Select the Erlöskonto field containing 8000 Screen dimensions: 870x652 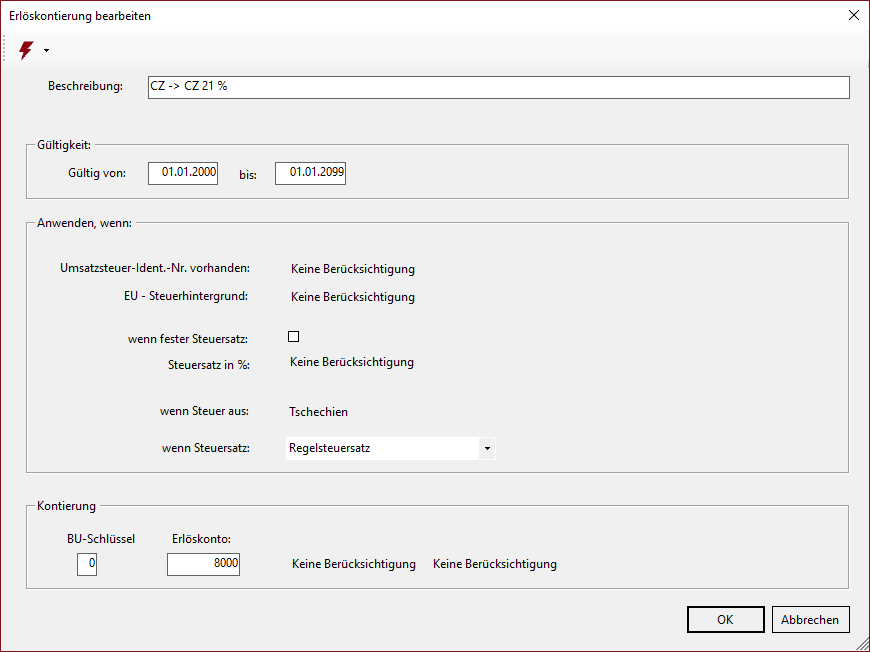coord(203,564)
